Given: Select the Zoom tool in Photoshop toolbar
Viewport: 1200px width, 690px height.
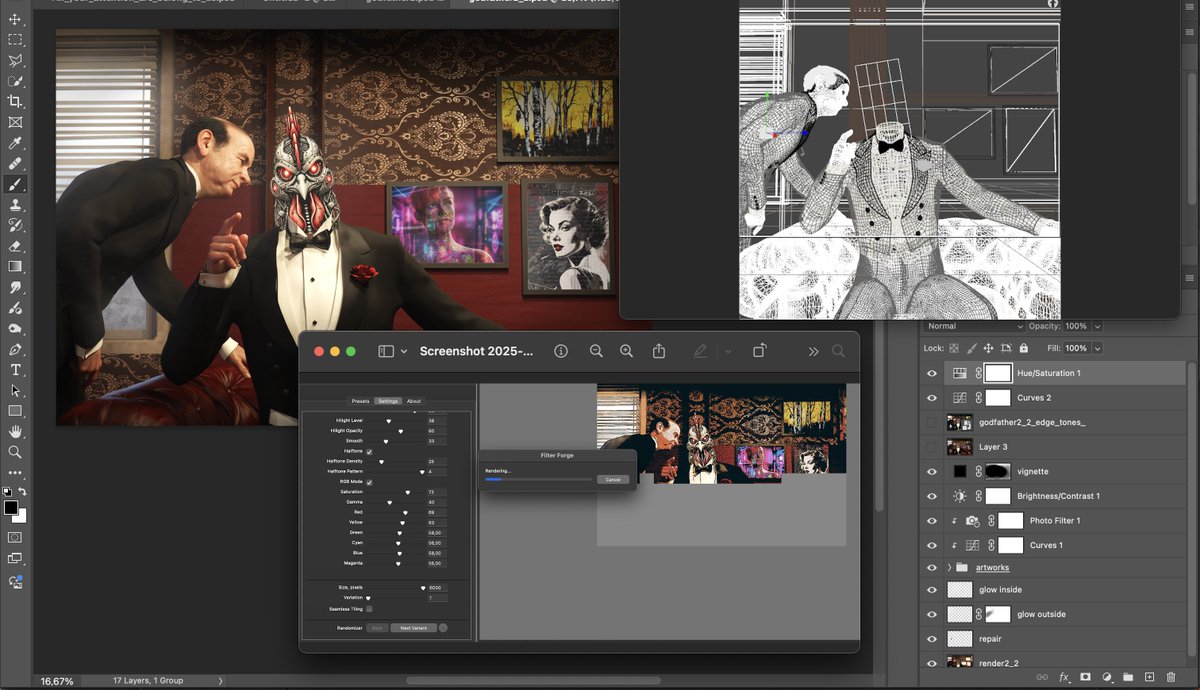Looking at the screenshot, I should coord(15,451).
